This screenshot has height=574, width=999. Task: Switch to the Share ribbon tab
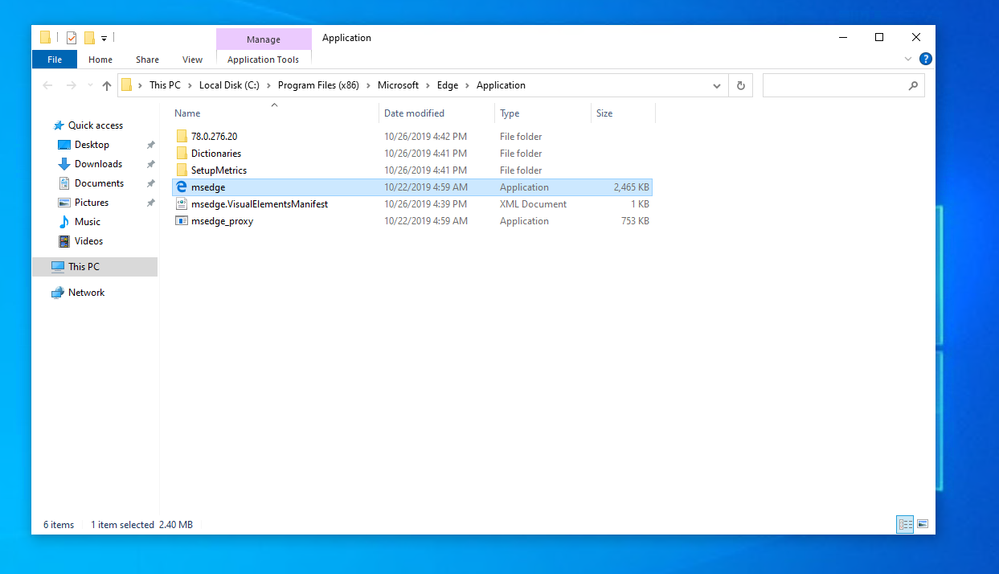tap(147, 59)
